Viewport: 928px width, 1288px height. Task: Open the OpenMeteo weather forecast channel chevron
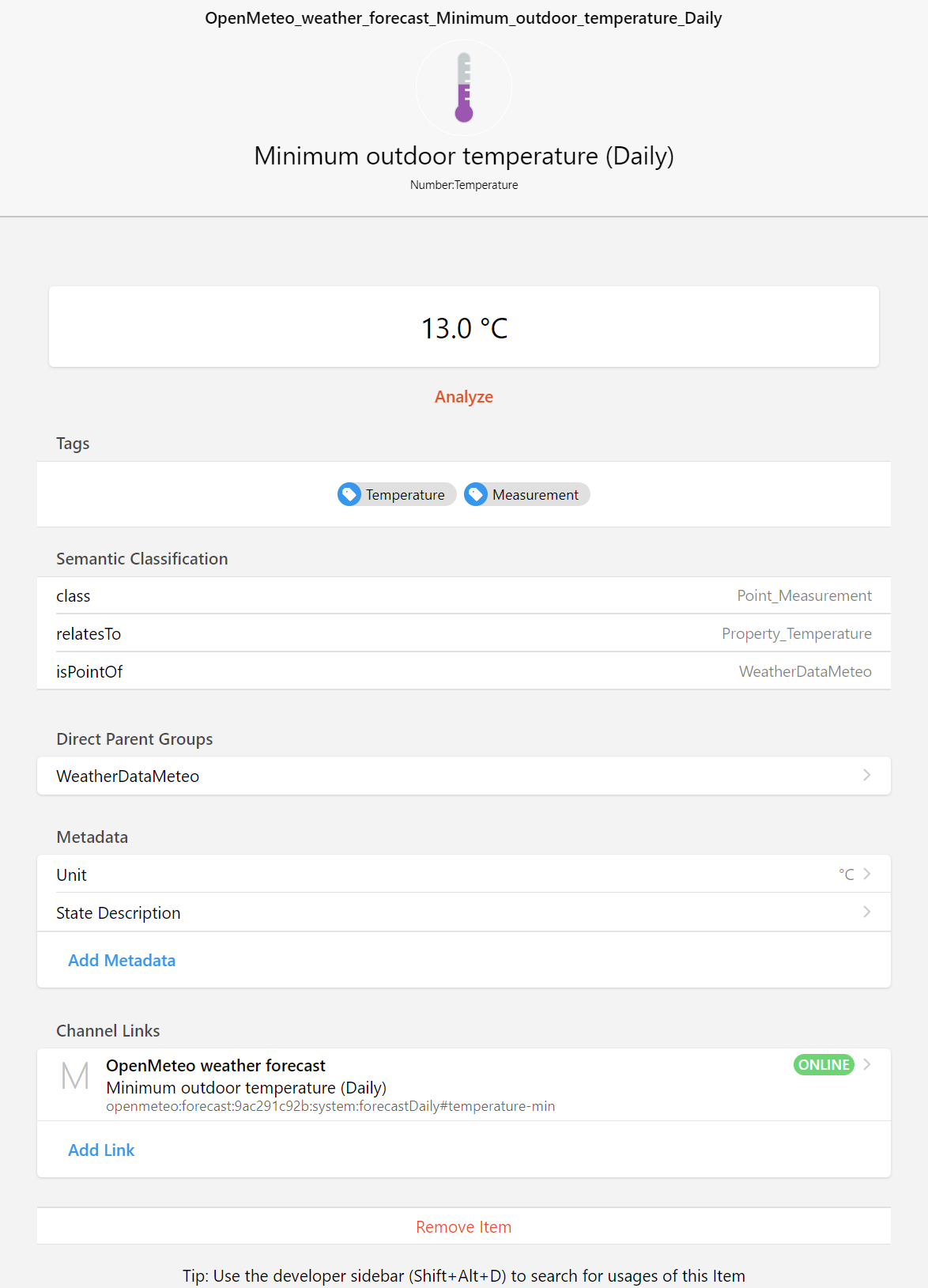(867, 1064)
